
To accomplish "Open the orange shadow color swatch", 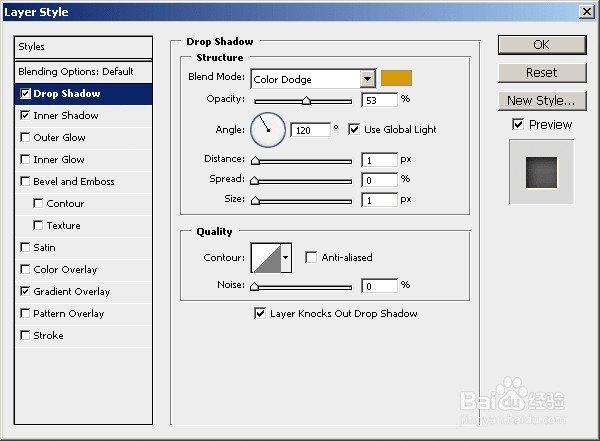I will [396, 78].
